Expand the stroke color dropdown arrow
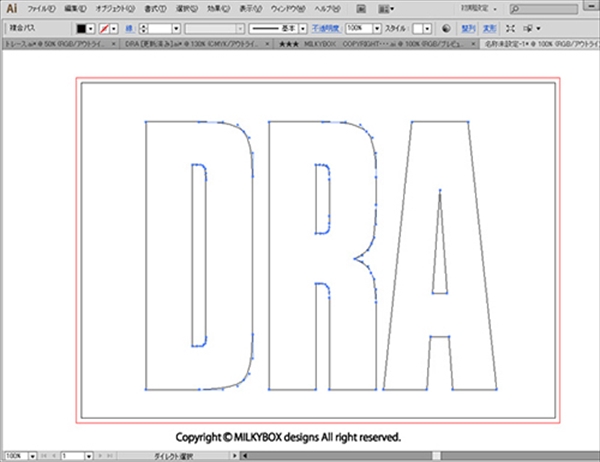Screen dimensions: 600x462 click(114, 29)
